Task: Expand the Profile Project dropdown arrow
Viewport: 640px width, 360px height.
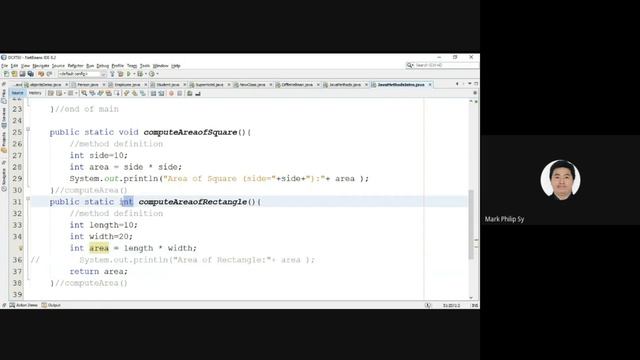Action: pyautogui.click(x=158, y=74)
